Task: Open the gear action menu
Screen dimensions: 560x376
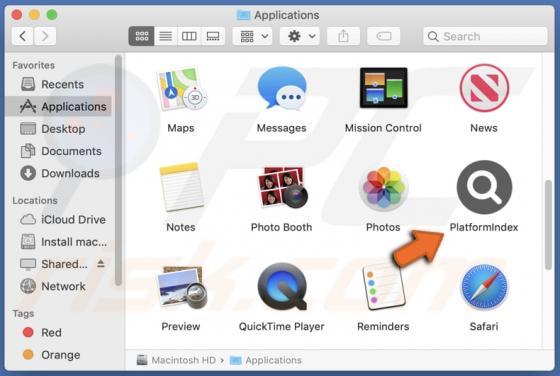Action: click(x=300, y=36)
